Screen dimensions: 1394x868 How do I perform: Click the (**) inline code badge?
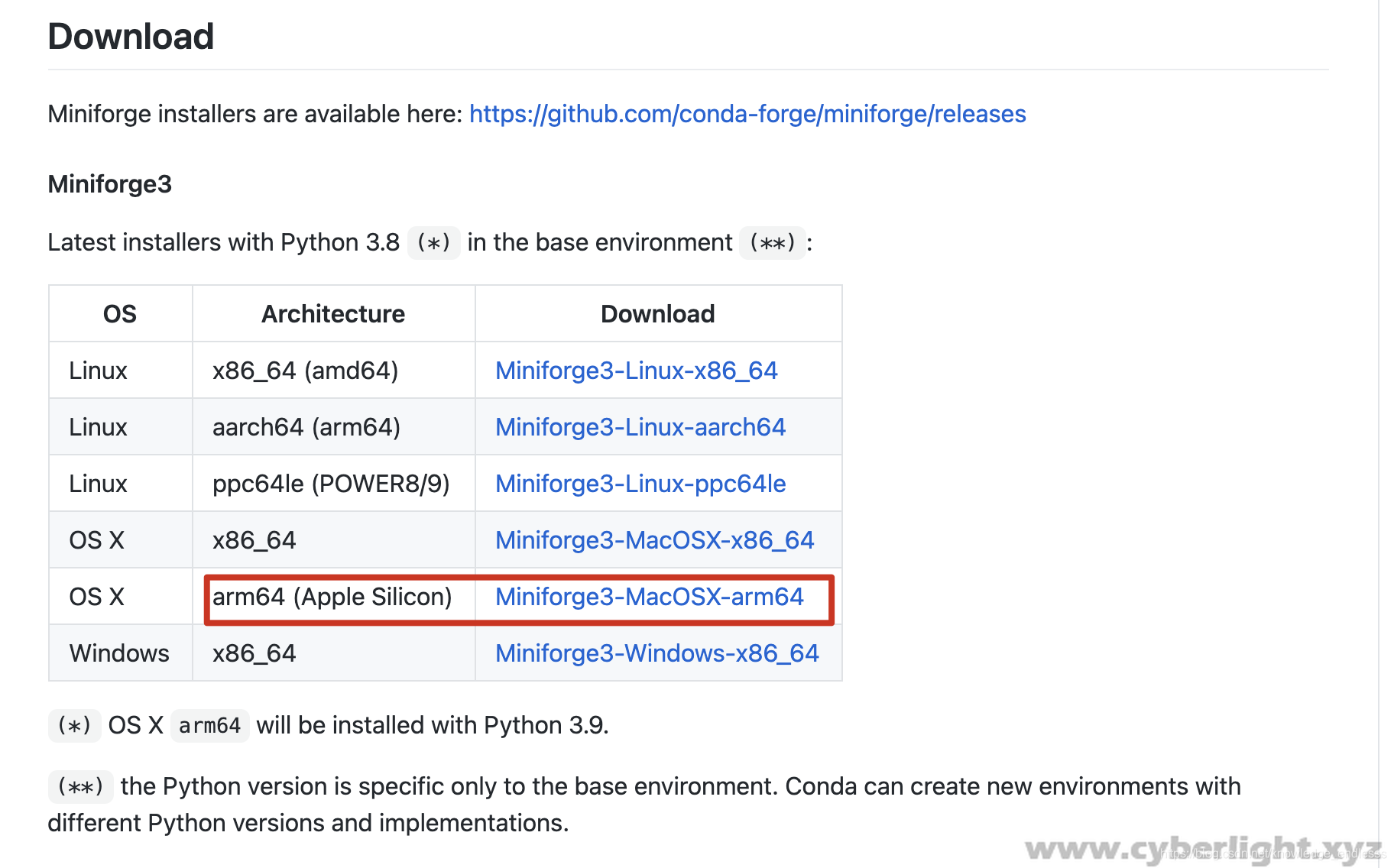tap(772, 243)
